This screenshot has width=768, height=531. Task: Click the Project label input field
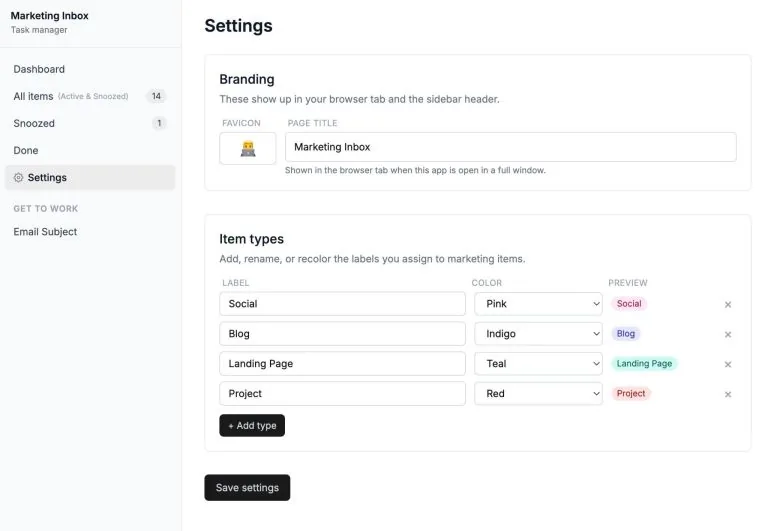pos(342,393)
